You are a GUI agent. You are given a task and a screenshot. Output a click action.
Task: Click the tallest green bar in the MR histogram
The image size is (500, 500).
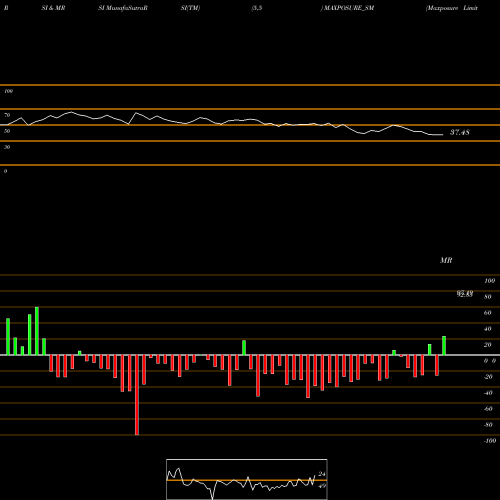[x=37, y=331]
